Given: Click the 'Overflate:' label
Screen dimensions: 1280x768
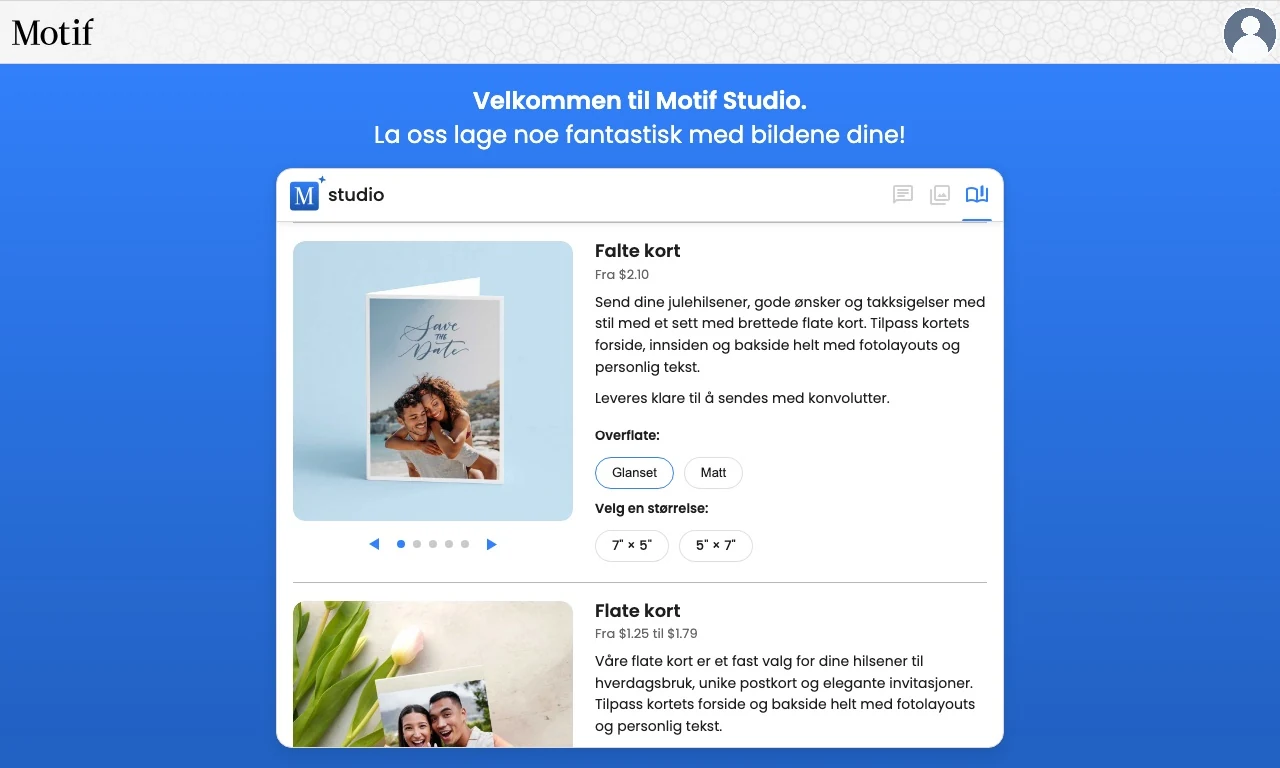Looking at the screenshot, I should coord(627,436).
